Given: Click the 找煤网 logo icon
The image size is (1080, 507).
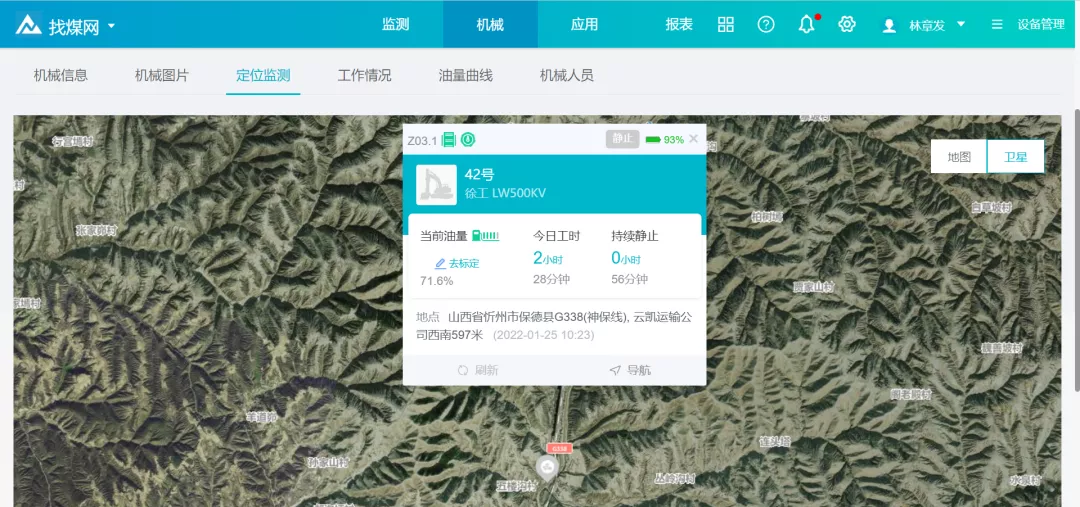Looking at the screenshot, I should [28, 25].
